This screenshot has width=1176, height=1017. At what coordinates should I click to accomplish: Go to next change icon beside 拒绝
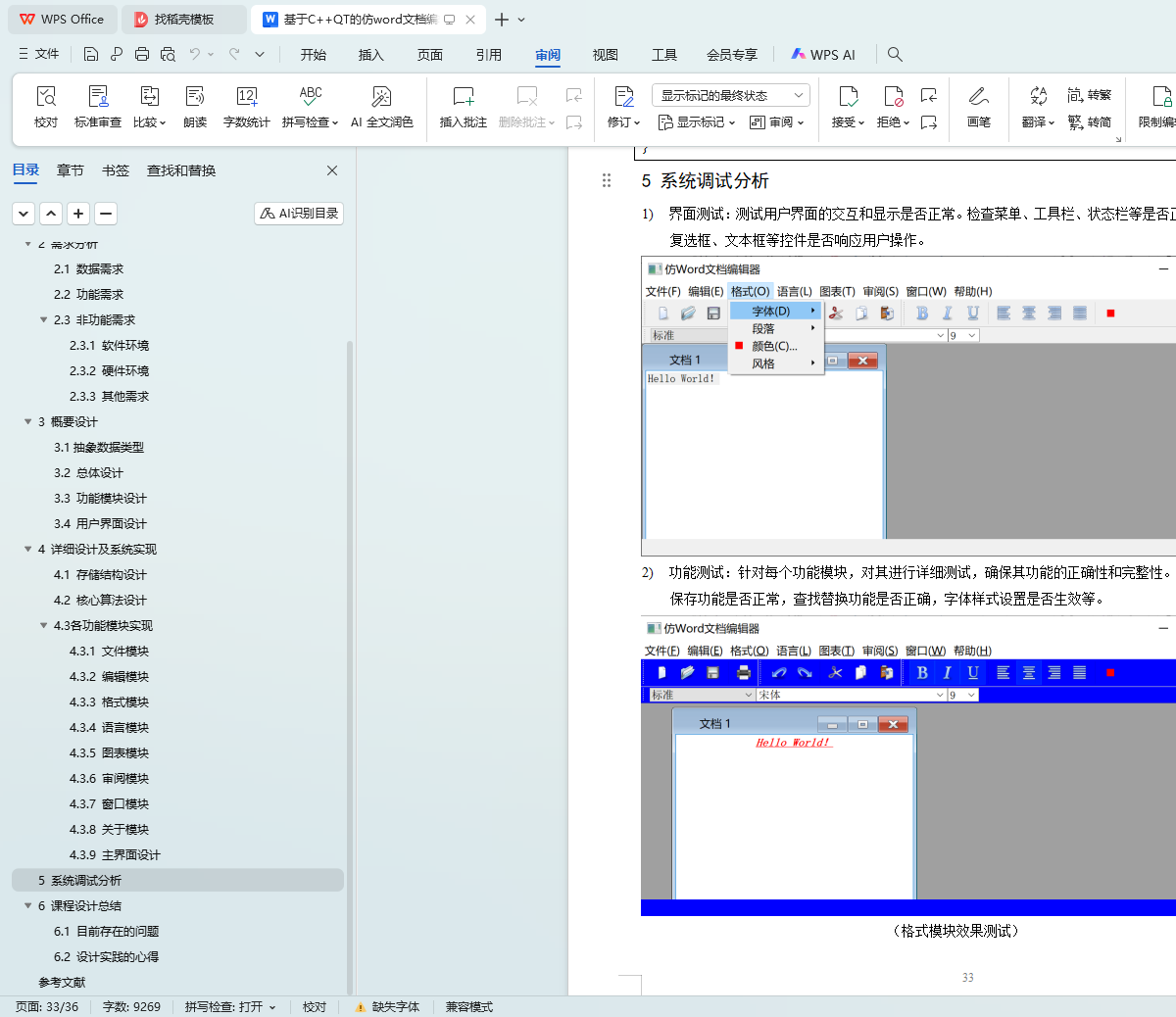point(929,122)
